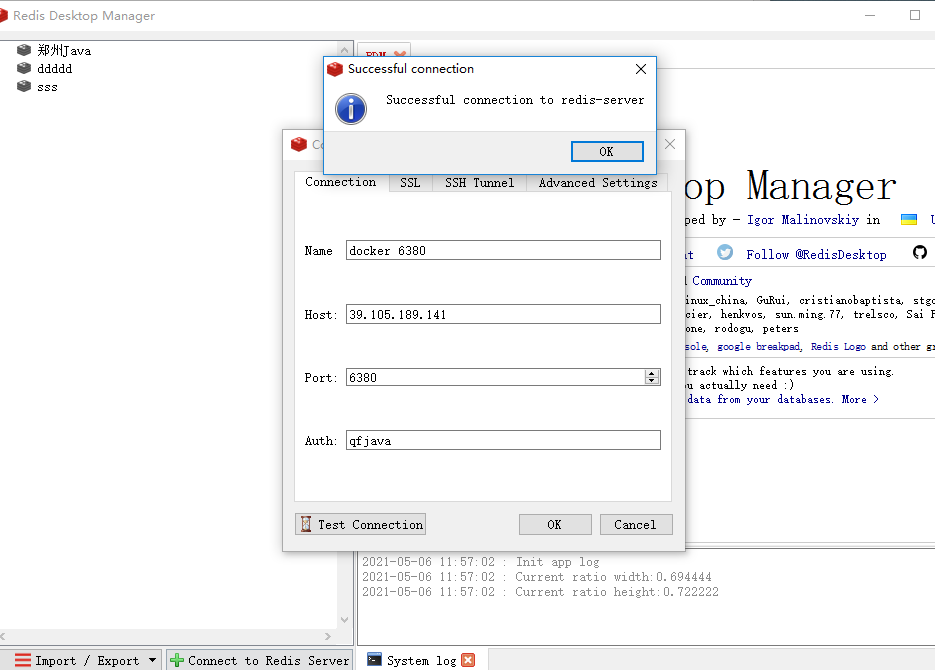
Task: Open the Redis Logo link
Action: (x=838, y=346)
